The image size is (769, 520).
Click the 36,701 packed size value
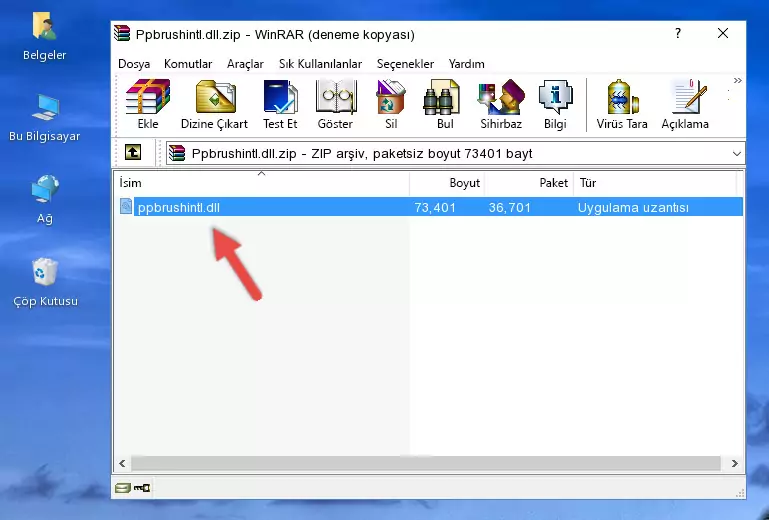pyautogui.click(x=510, y=208)
